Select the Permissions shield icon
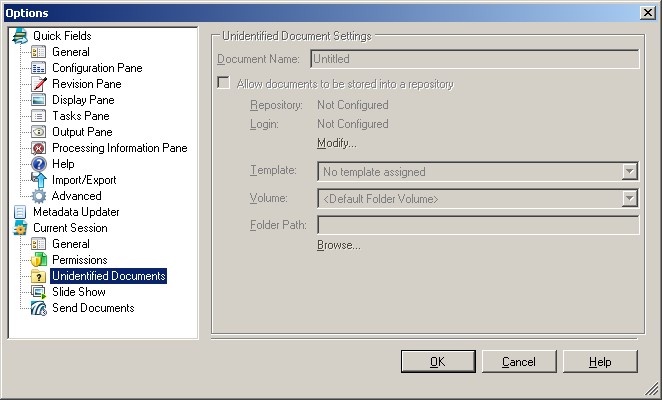662x400 pixels. (x=39, y=260)
